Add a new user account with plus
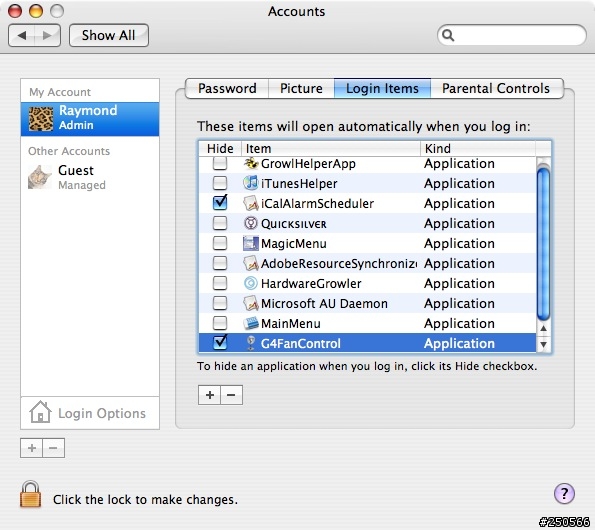This screenshot has width=595, height=530. tap(31, 448)
